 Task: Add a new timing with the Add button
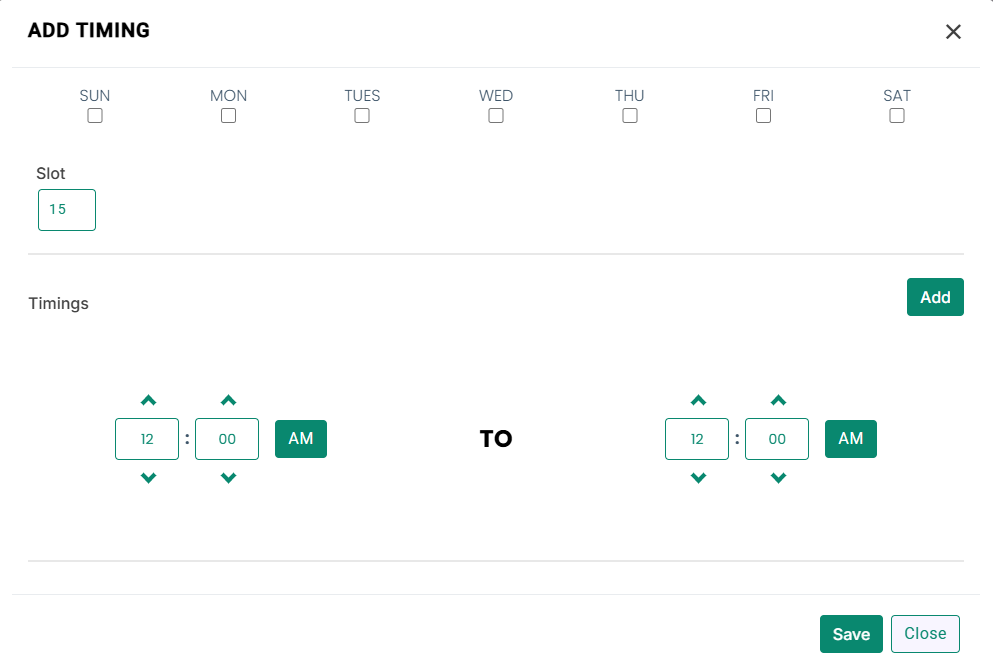[935, 297]
